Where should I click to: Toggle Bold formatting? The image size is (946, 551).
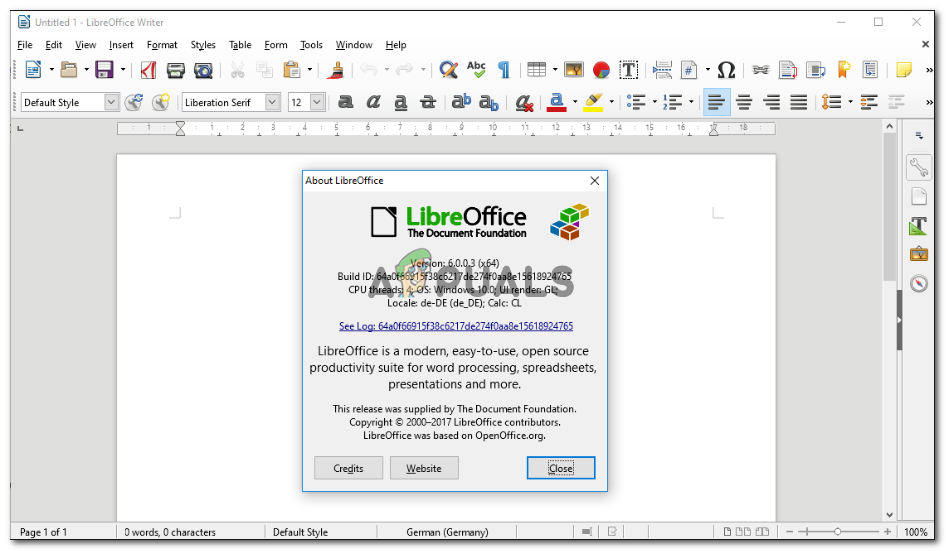[346, 102]
